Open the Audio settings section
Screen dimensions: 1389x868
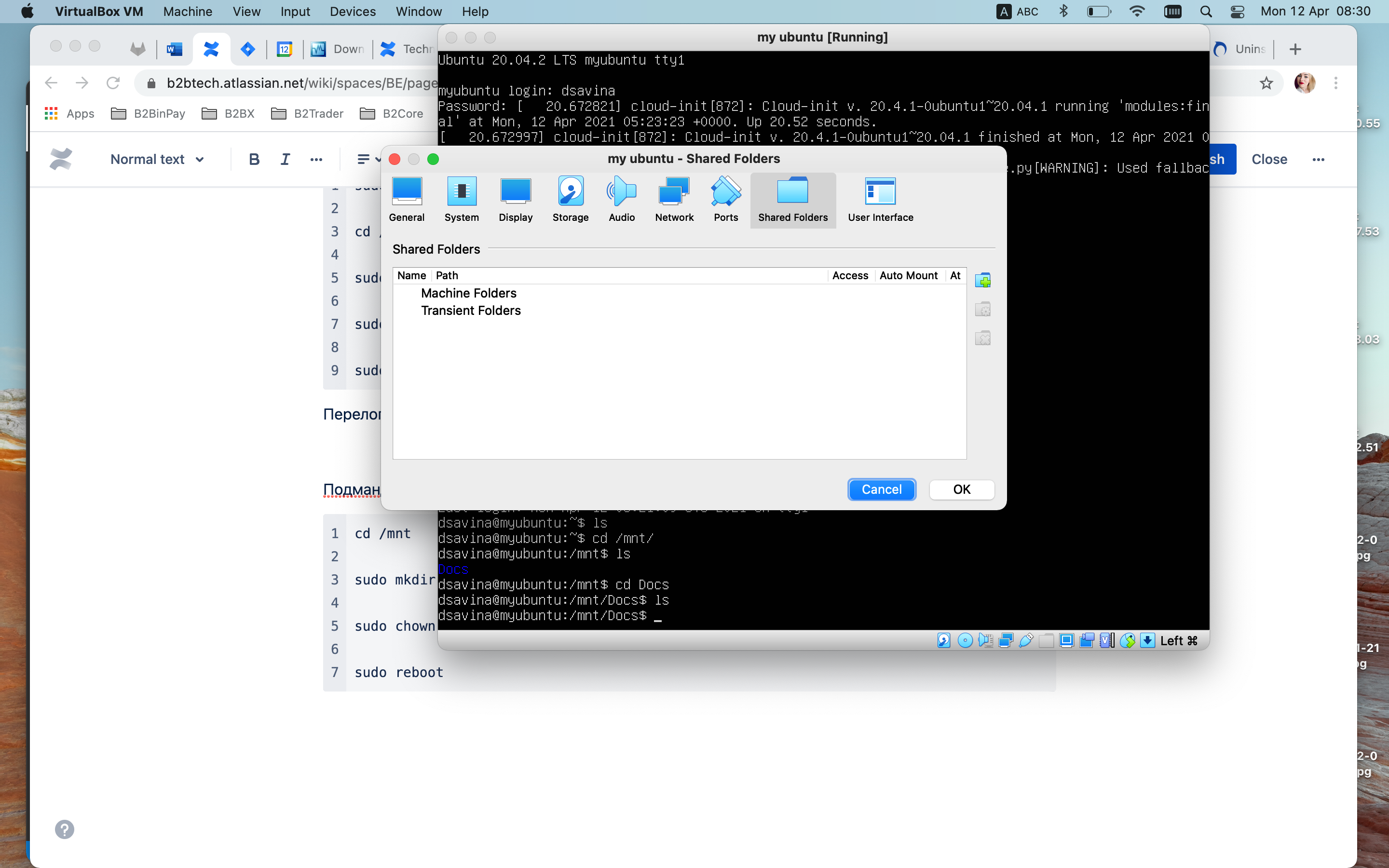click(622, 199)
